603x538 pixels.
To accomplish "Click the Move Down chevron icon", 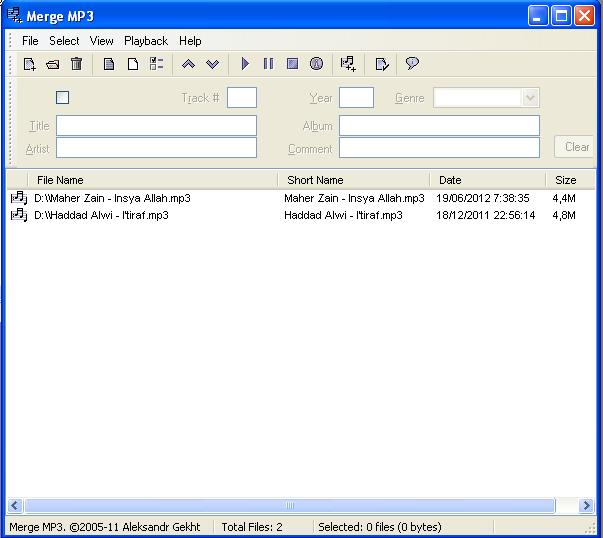I will [213, 64].
